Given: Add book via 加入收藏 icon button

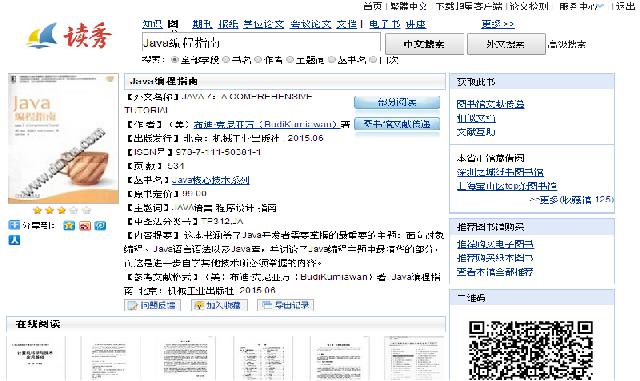Looking at the screenshot, I should pyautogui.click(x=219, y=305).
